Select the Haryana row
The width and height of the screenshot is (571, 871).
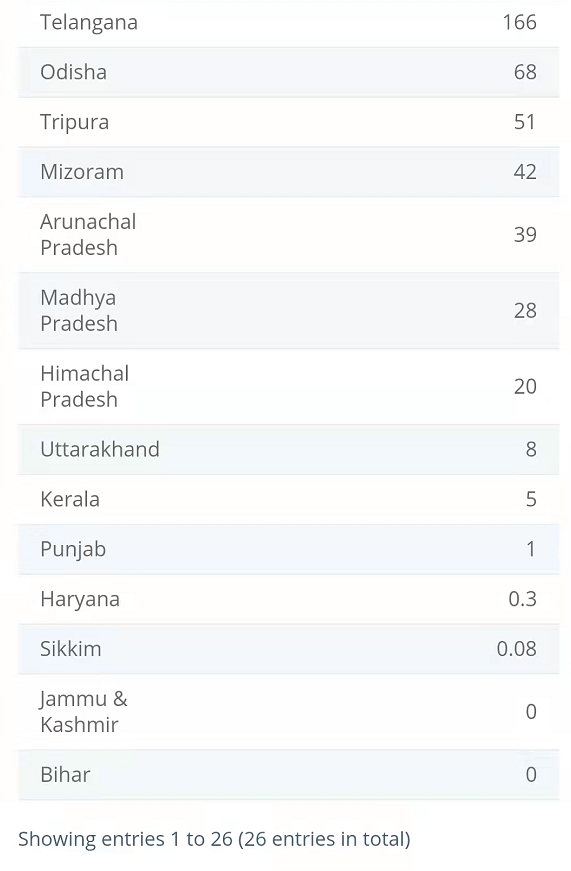click(288, 599)
